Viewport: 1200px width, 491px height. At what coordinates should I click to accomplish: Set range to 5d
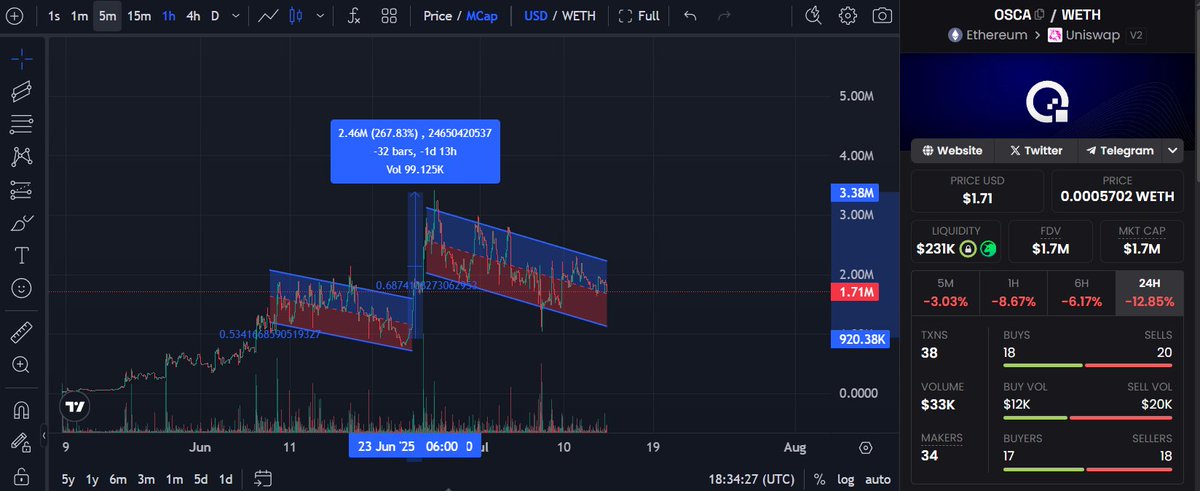point(201,478)
